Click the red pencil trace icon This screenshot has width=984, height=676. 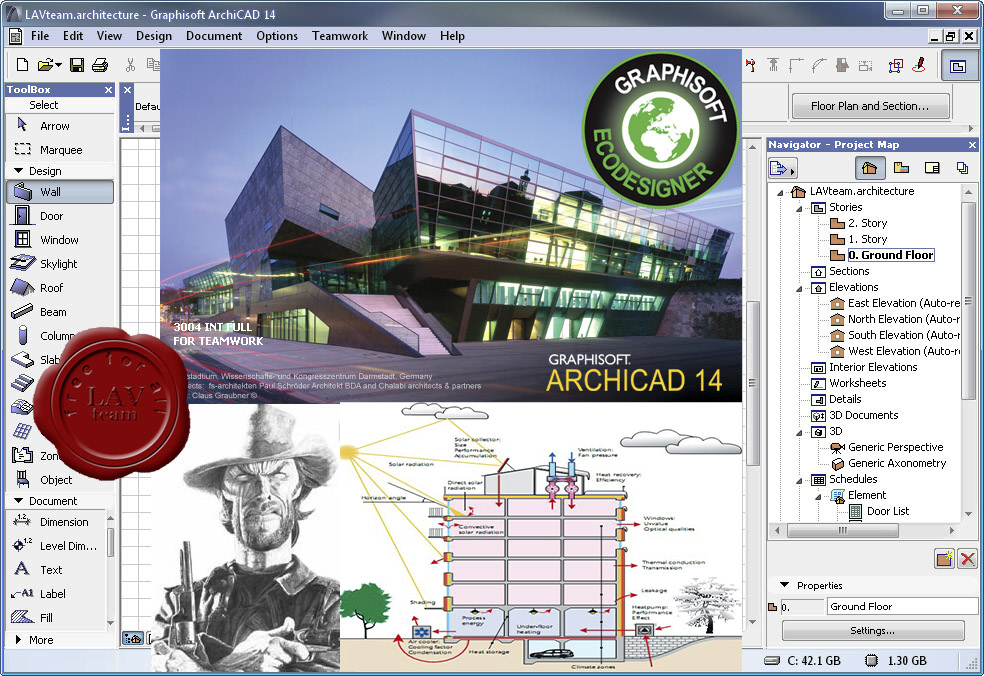click(x=919, y=65)
